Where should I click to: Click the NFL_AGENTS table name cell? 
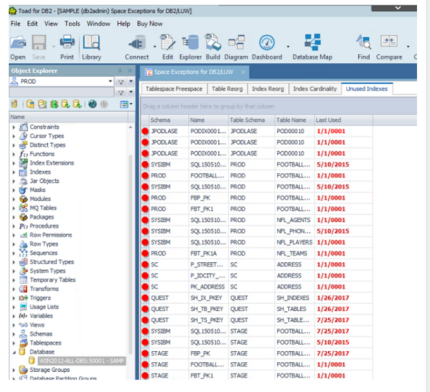click(294, 220)
